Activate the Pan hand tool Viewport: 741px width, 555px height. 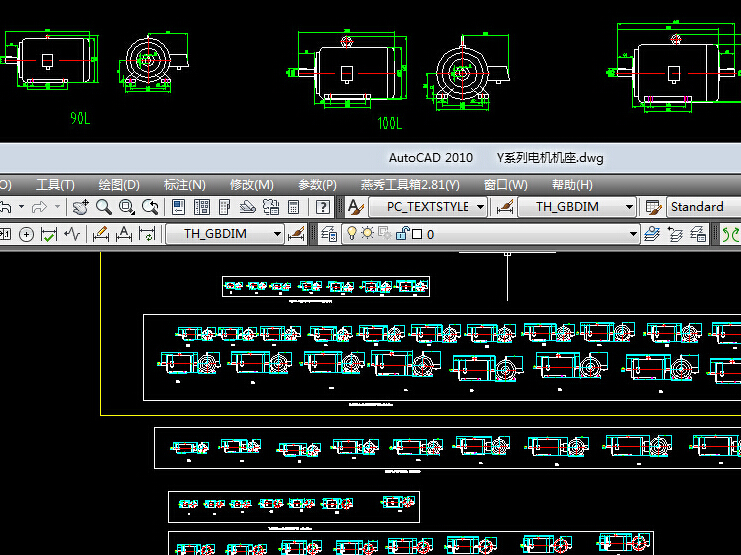pyautogui.click(x=81, y=207)
